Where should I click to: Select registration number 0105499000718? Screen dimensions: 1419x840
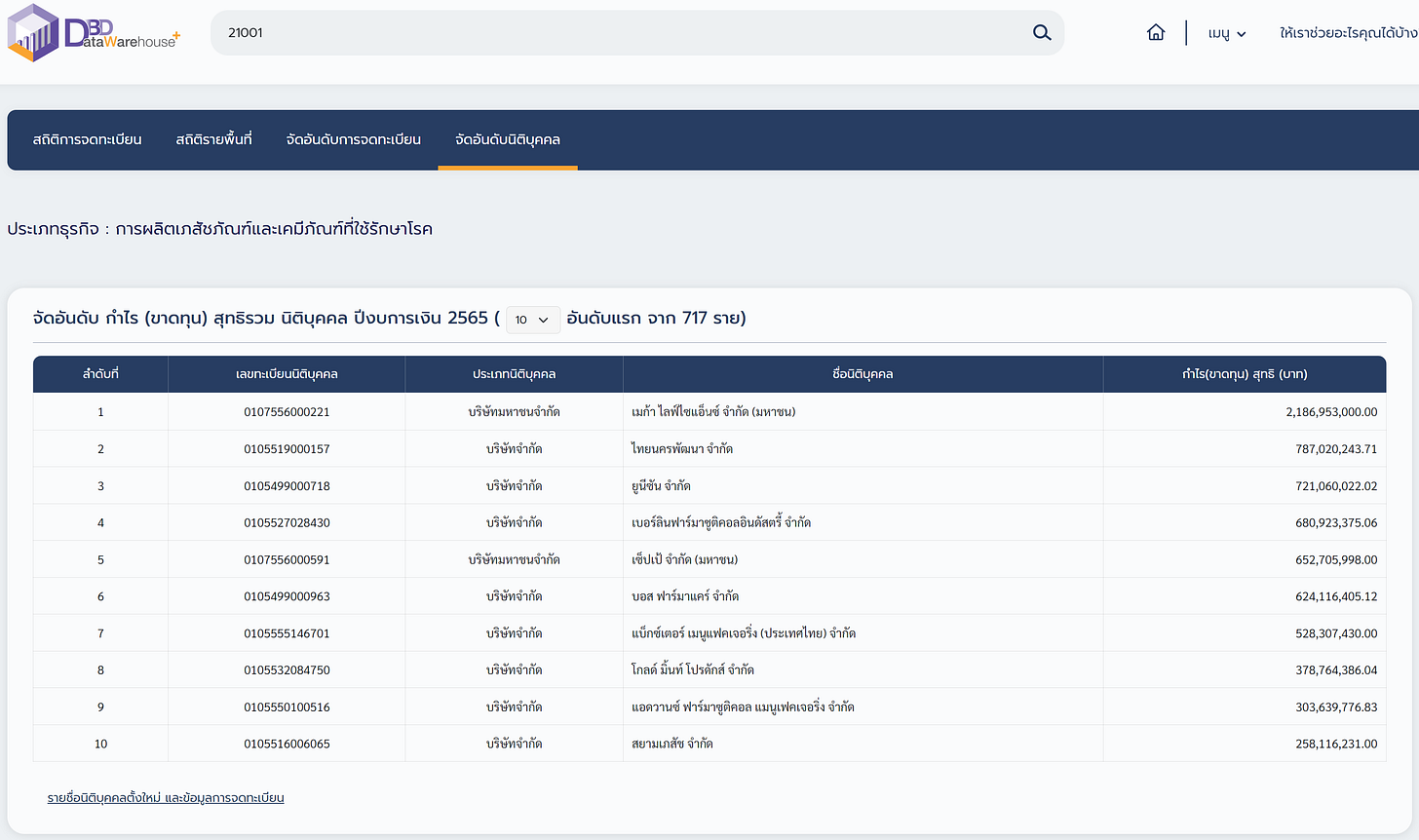point(287,486)
